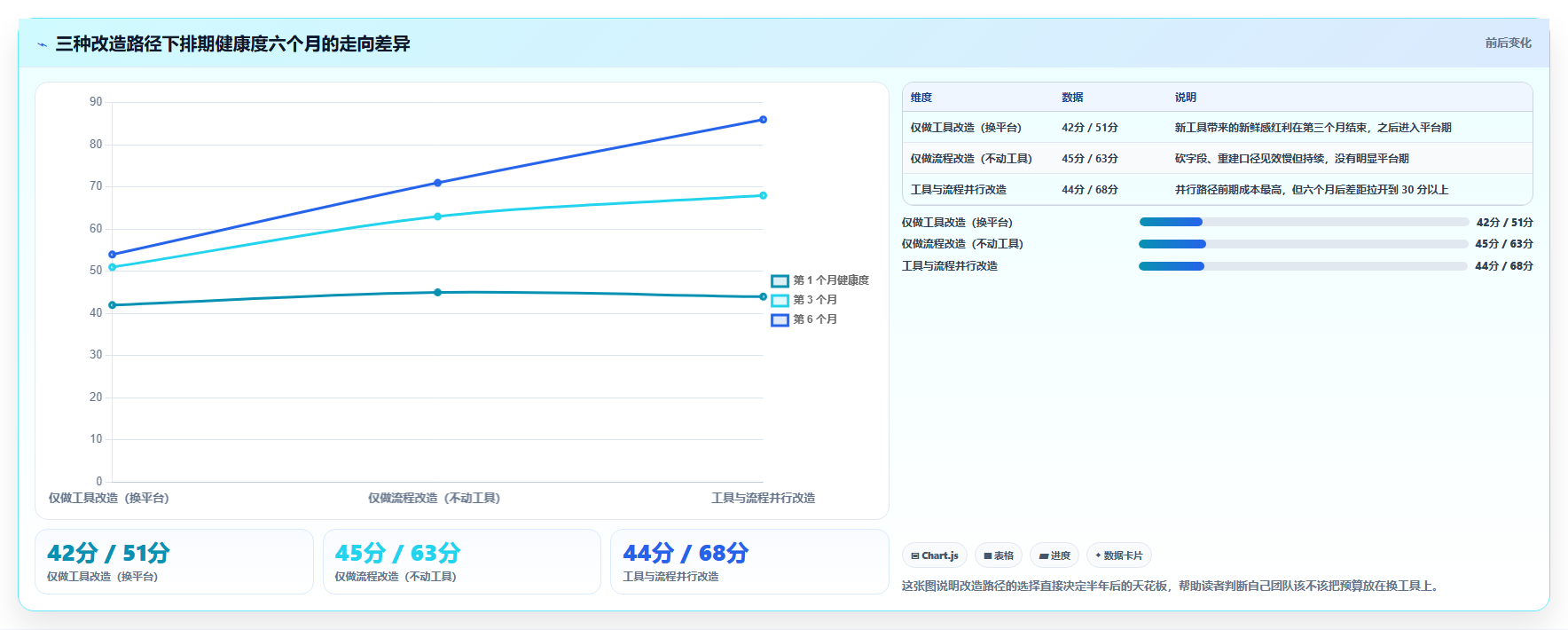The width and height of the screenshot is (1568, 630).
Task: Toggle 第 1 个月健康度 legend swatch
Action: [780, 280]
